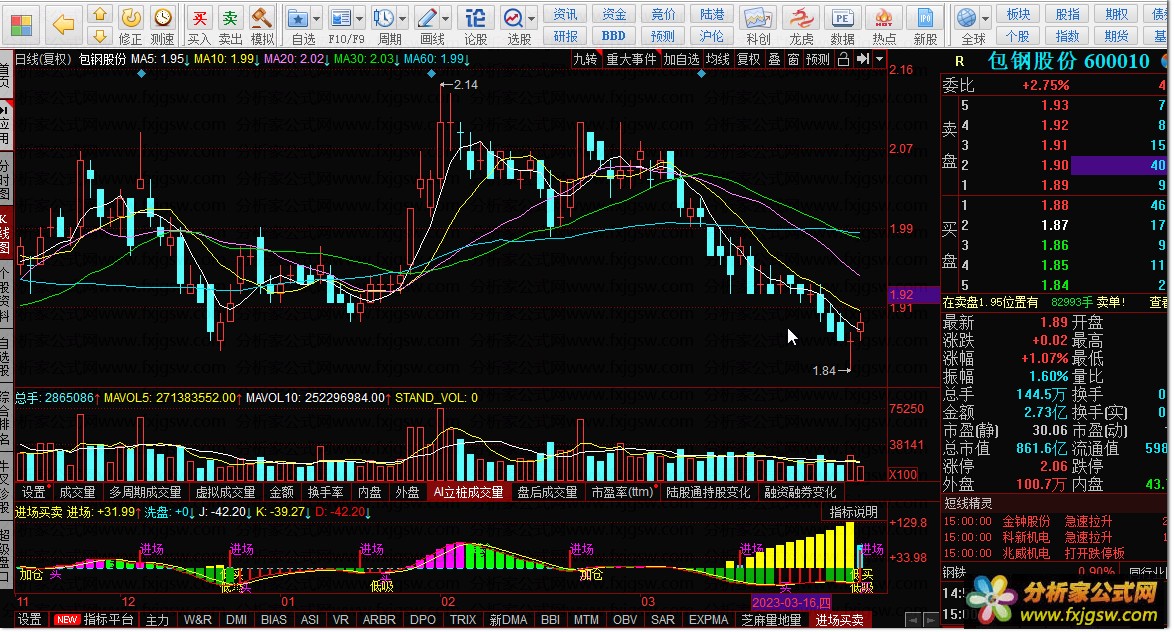The width and height of the screenshot is (1174, 632).
Task: Toggle the 九转 indicator on chart
Action: pyautogui.click(x=585, y=59)
